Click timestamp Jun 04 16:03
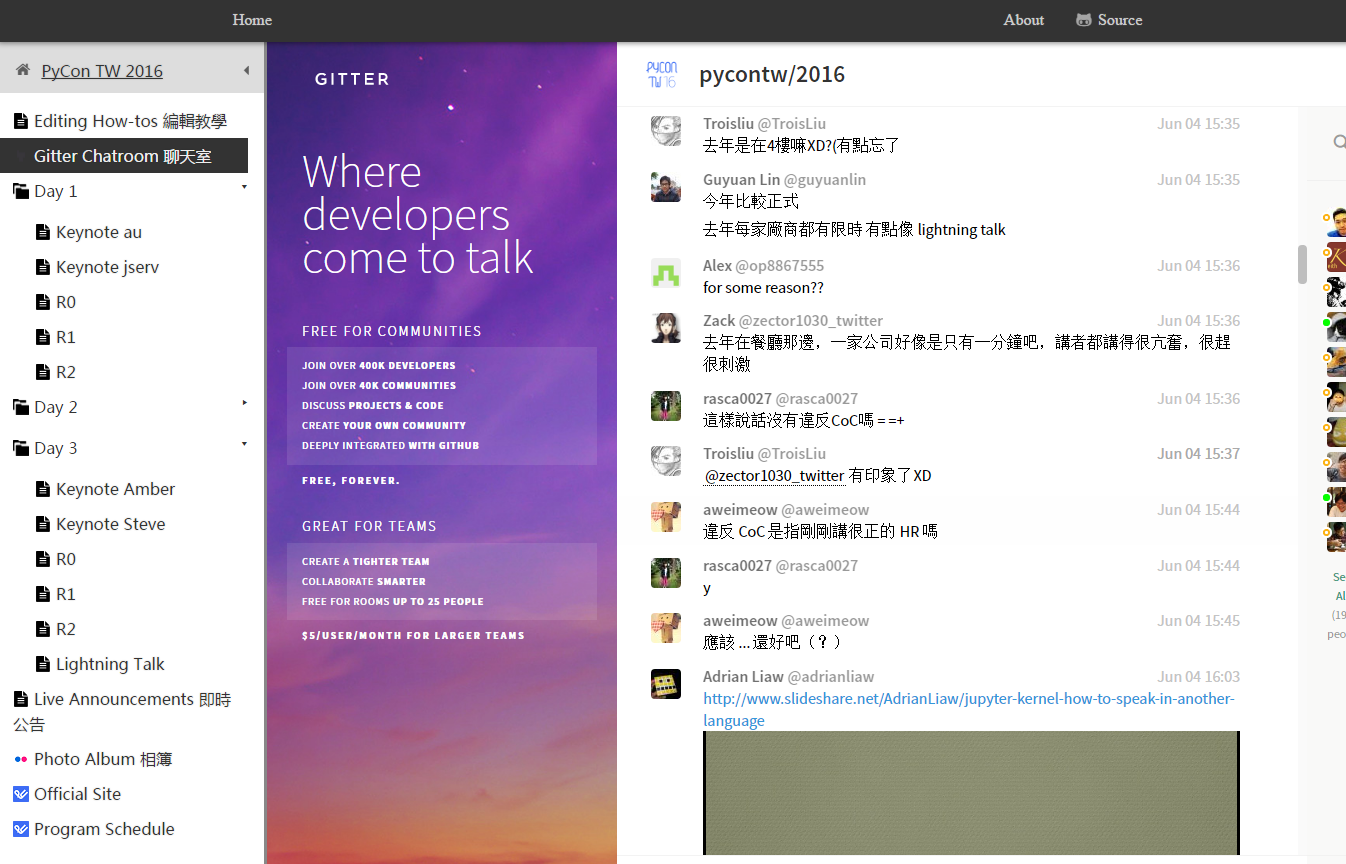Image resolution: width=1346 pixels, height=864 pixels. (x=1199, y=677)
